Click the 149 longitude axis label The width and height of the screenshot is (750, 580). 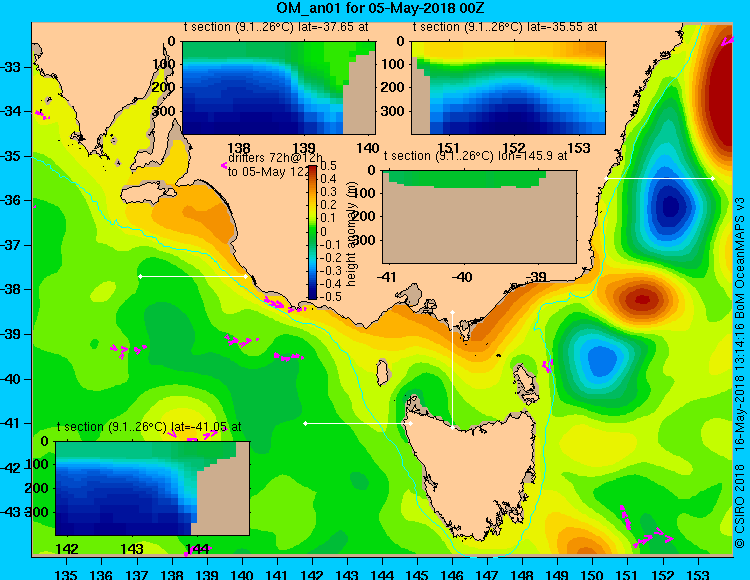[558, 574]
